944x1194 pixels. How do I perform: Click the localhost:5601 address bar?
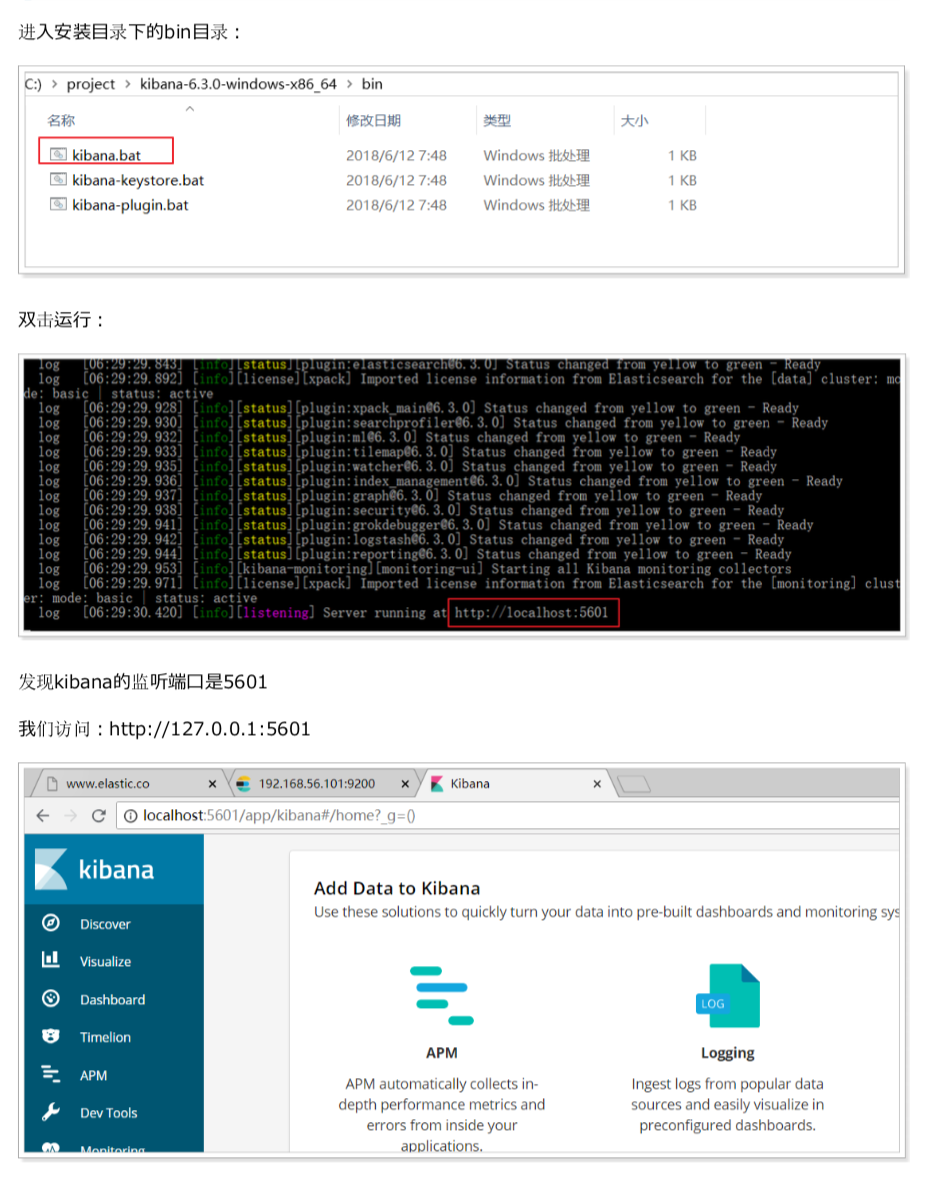point(508,816)
